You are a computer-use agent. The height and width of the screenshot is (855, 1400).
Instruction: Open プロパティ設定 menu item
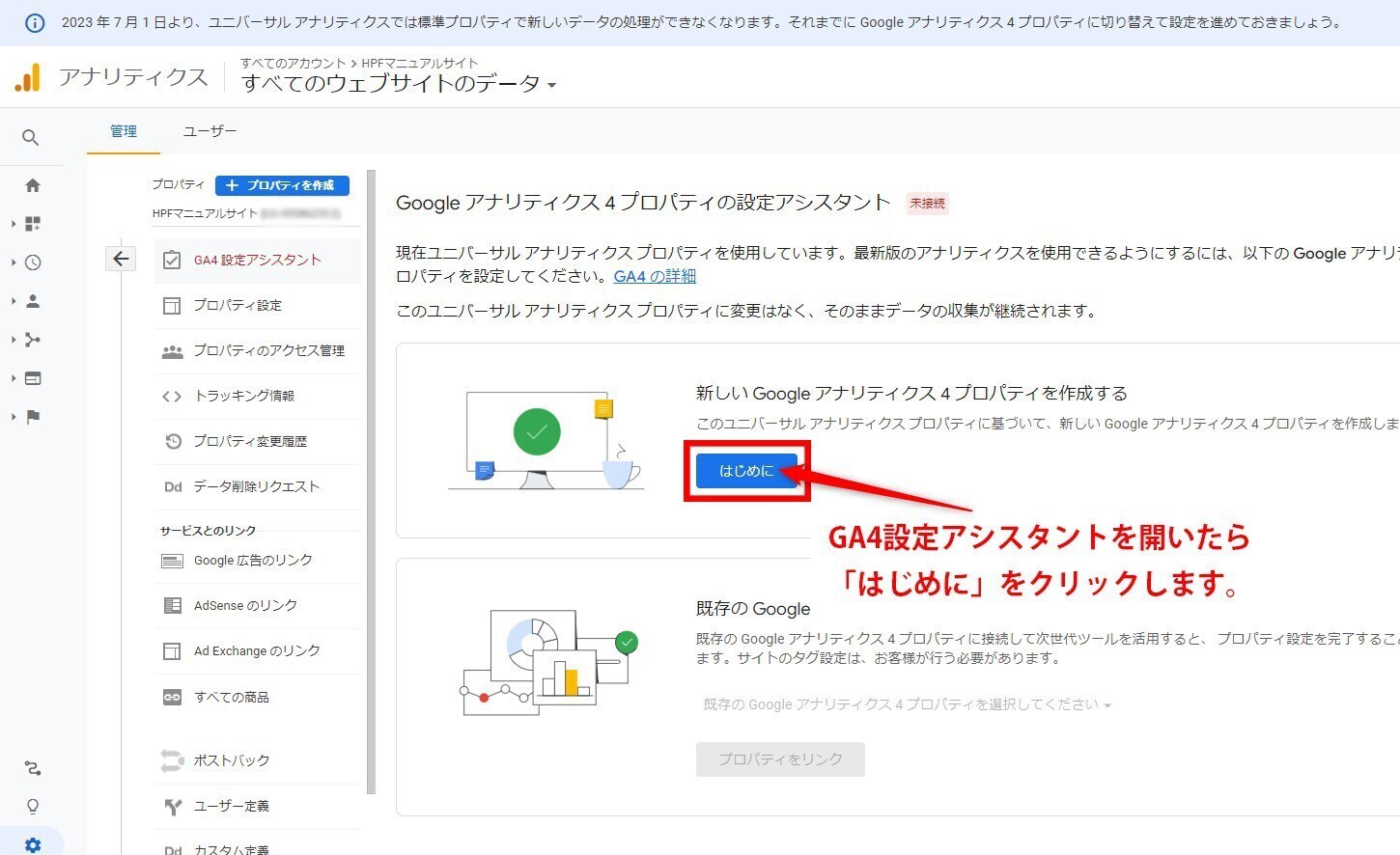tap(257, 305)
